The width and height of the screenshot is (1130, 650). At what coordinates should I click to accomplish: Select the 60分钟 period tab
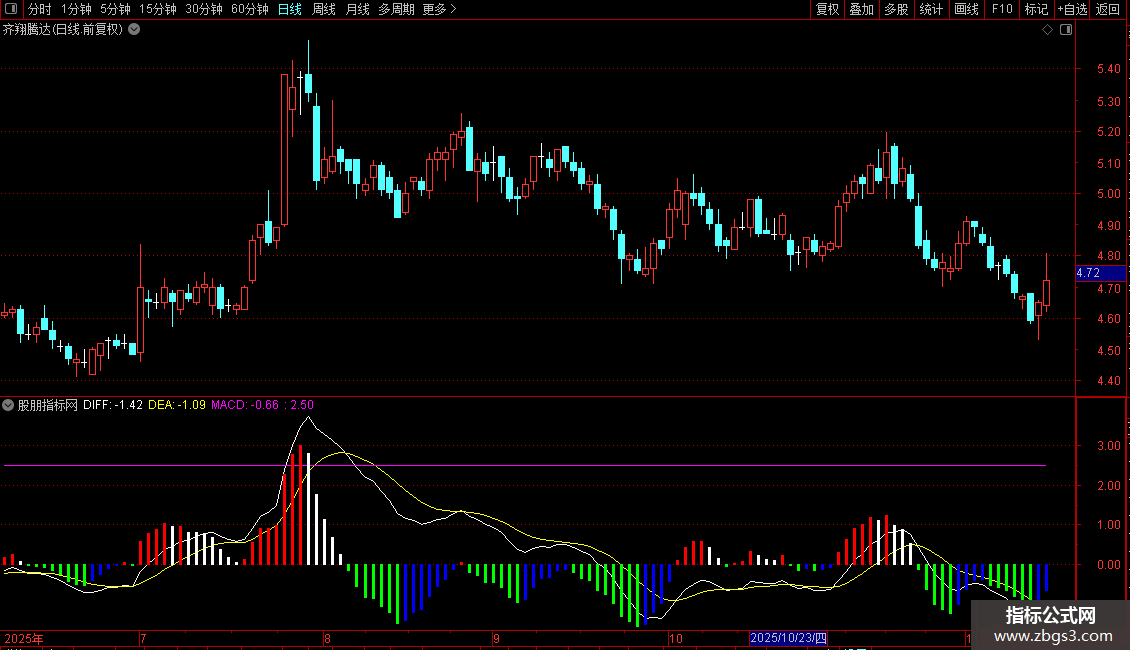pos(250,9)
